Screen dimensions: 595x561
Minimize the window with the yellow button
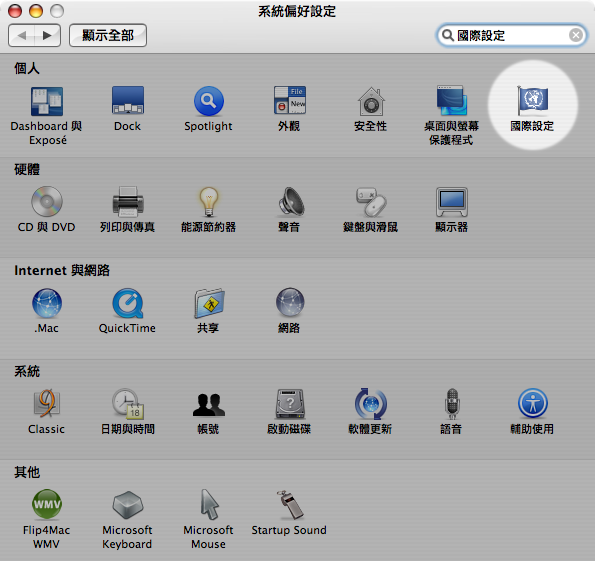[x=36, y=11]
